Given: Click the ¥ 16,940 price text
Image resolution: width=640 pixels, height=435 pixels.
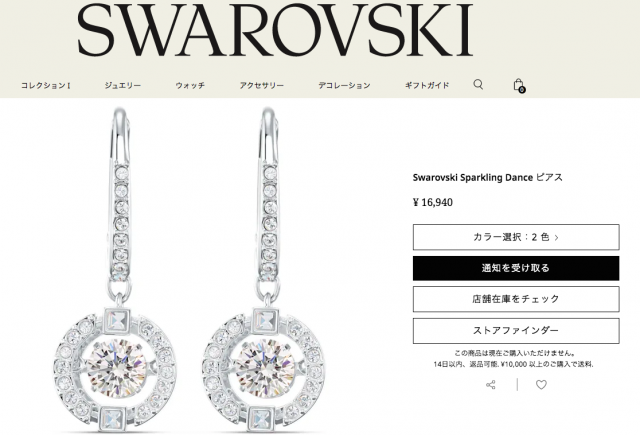Looking at the screenshot, I should 433,202.
